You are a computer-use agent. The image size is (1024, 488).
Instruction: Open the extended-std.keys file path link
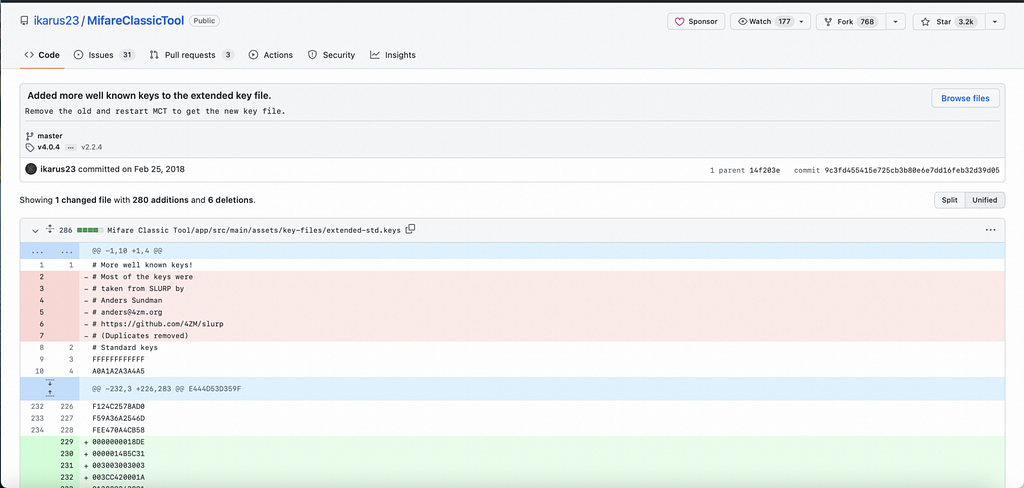255,230
